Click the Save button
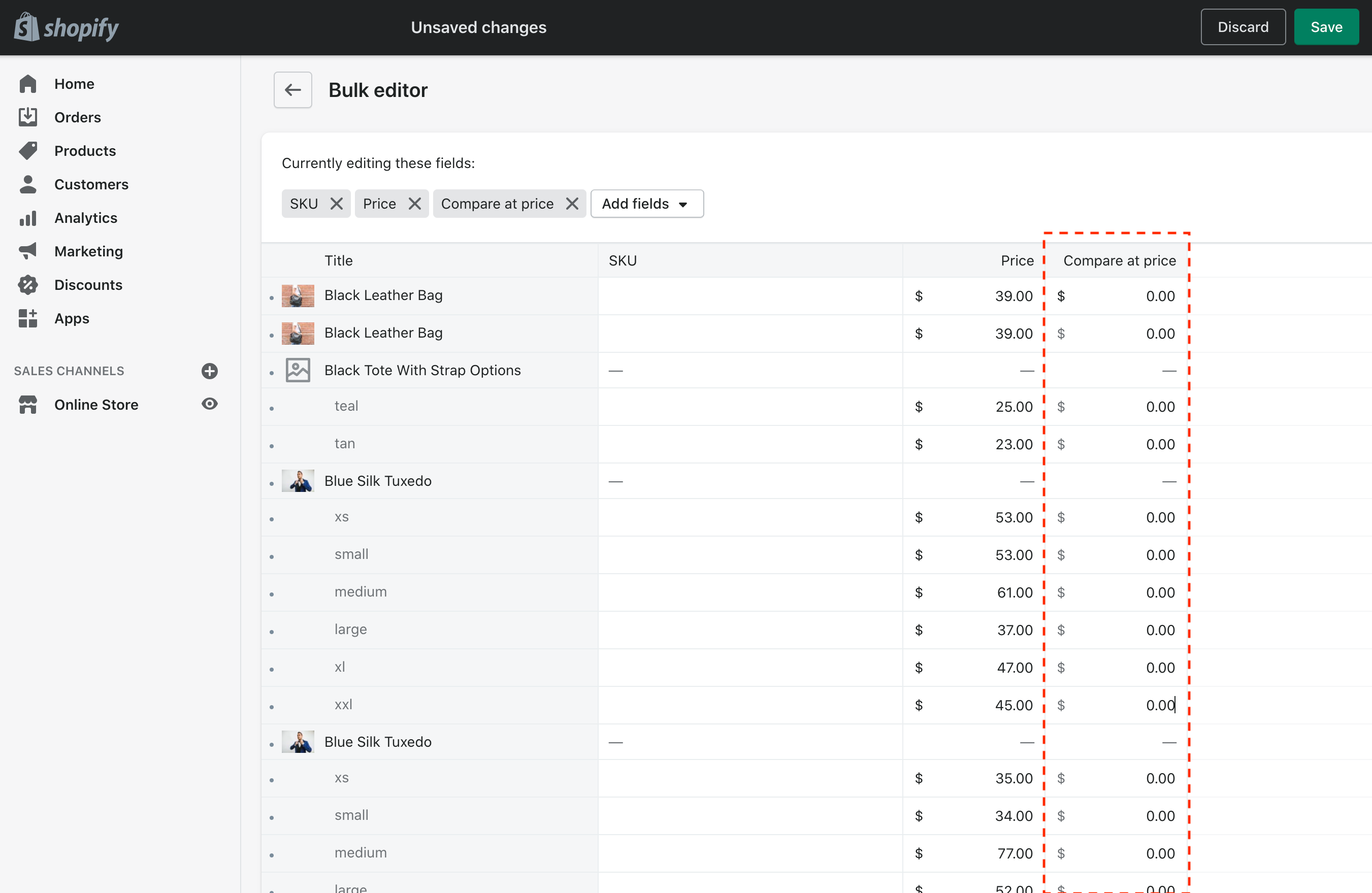1372x893 pixels. click(1326, 27)
